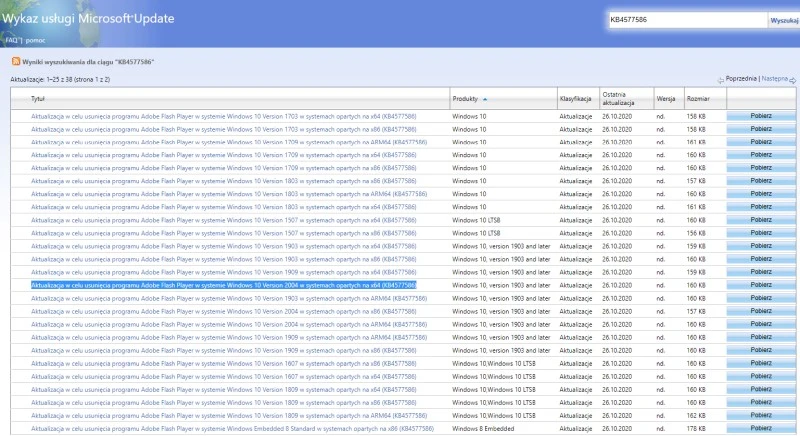Sort results by the Rozmiar column header
The image size is (800, 436).
pos(697,100)
